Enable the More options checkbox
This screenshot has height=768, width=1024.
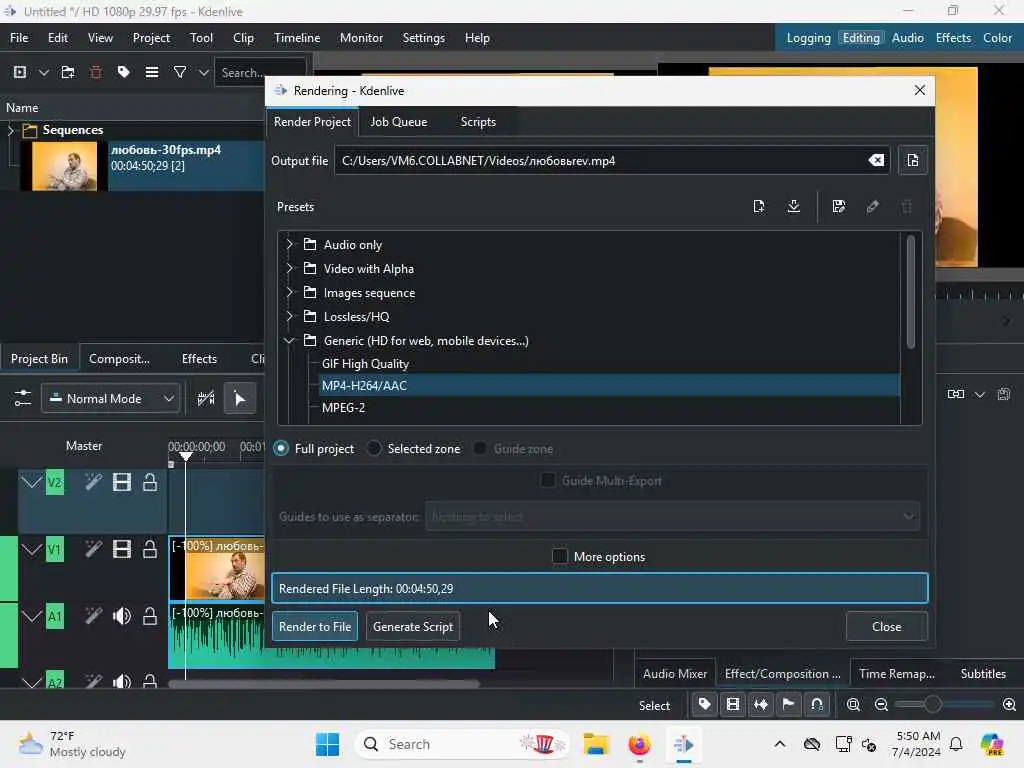(x=560, y=556)
